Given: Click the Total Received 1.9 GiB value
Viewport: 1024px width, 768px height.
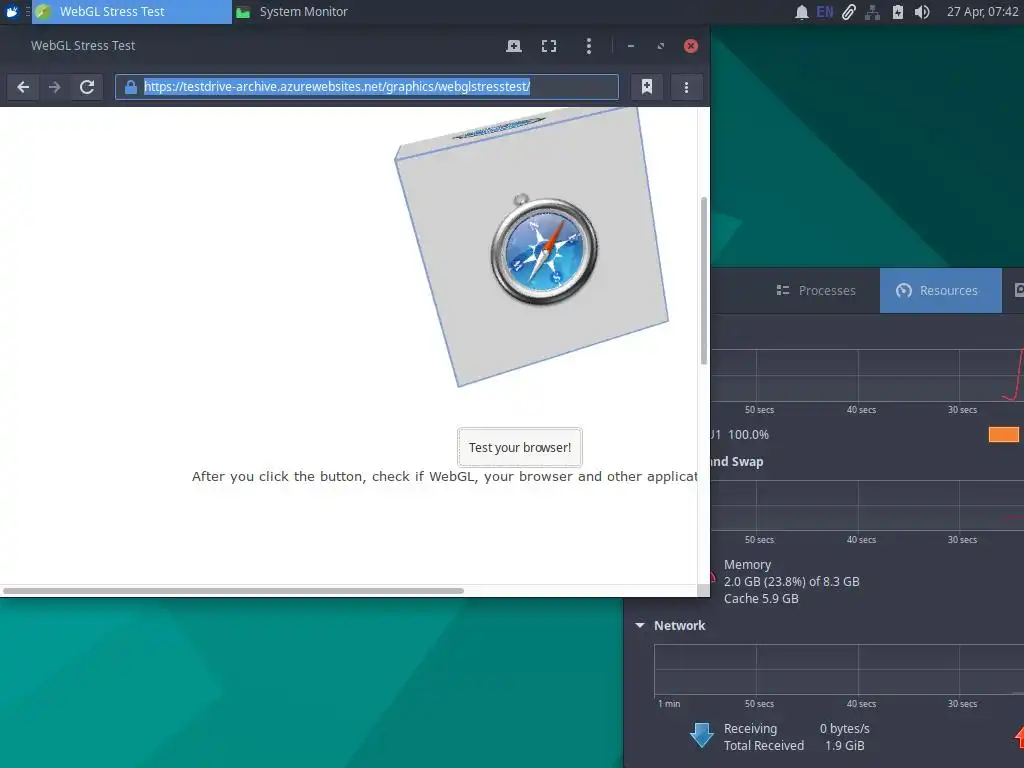Looking at the screenshot, I should click(844, 746).
